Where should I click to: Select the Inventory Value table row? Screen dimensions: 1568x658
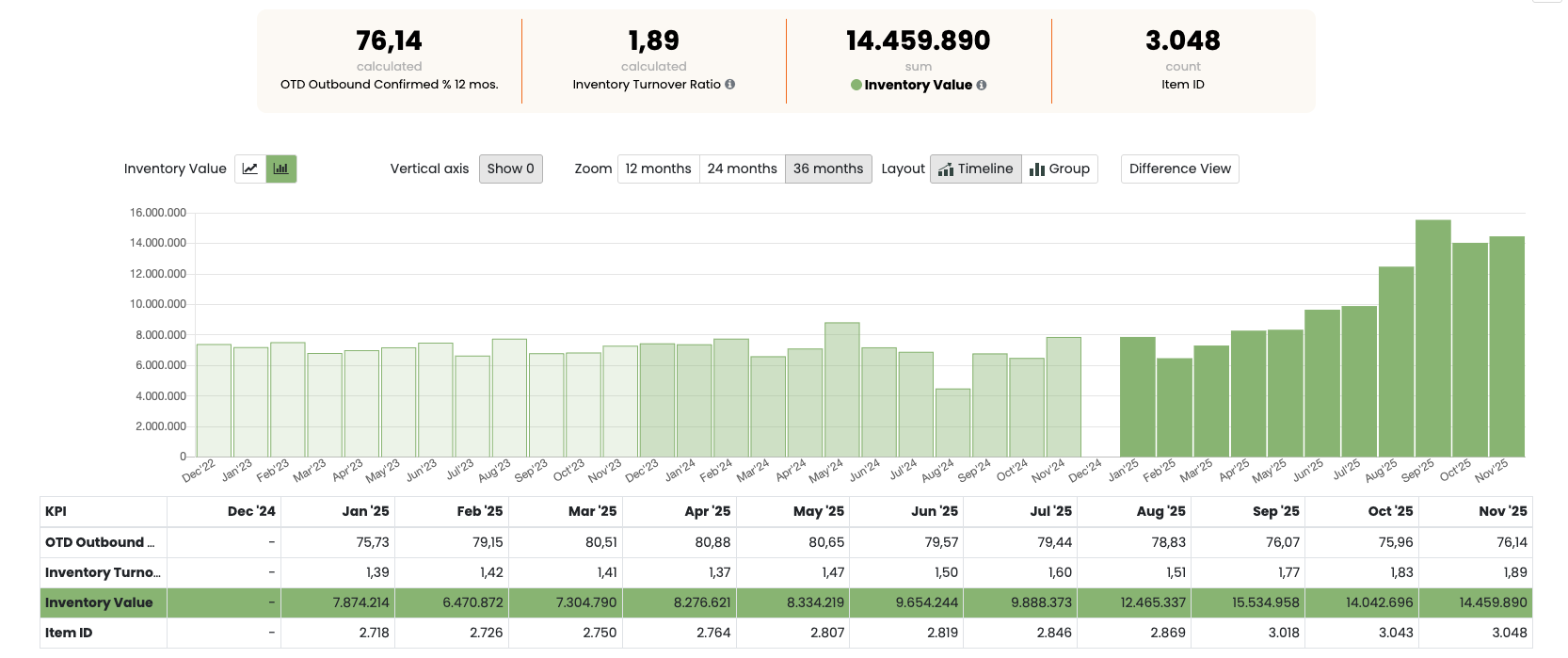(99, 603)
